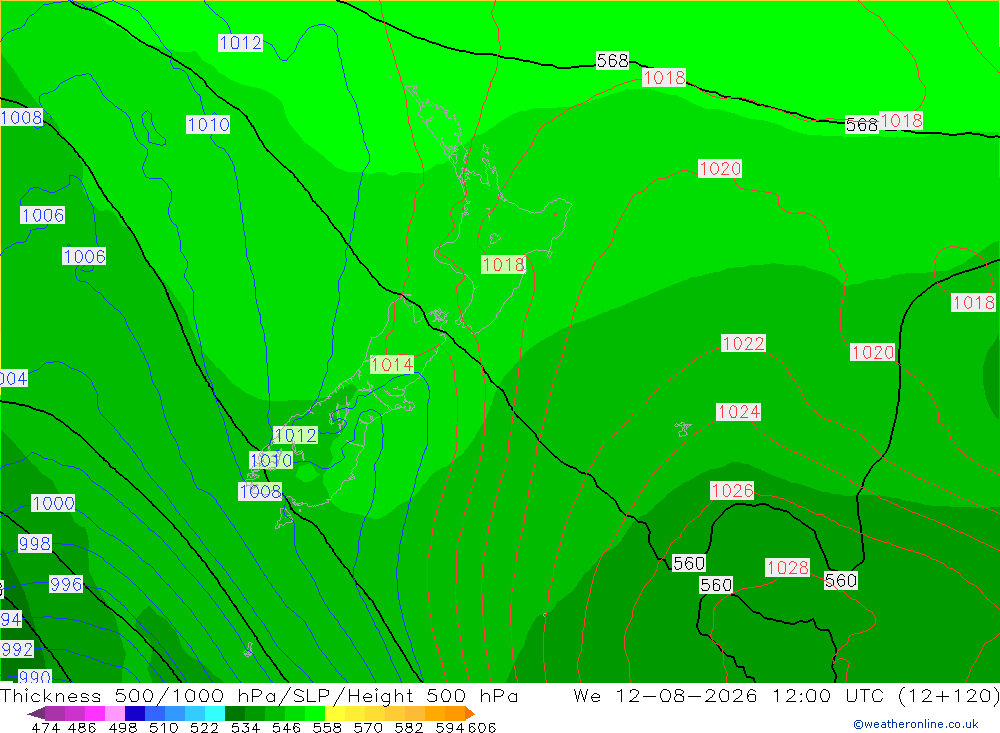Click the 998 isobar label

[x=34, y=543]
